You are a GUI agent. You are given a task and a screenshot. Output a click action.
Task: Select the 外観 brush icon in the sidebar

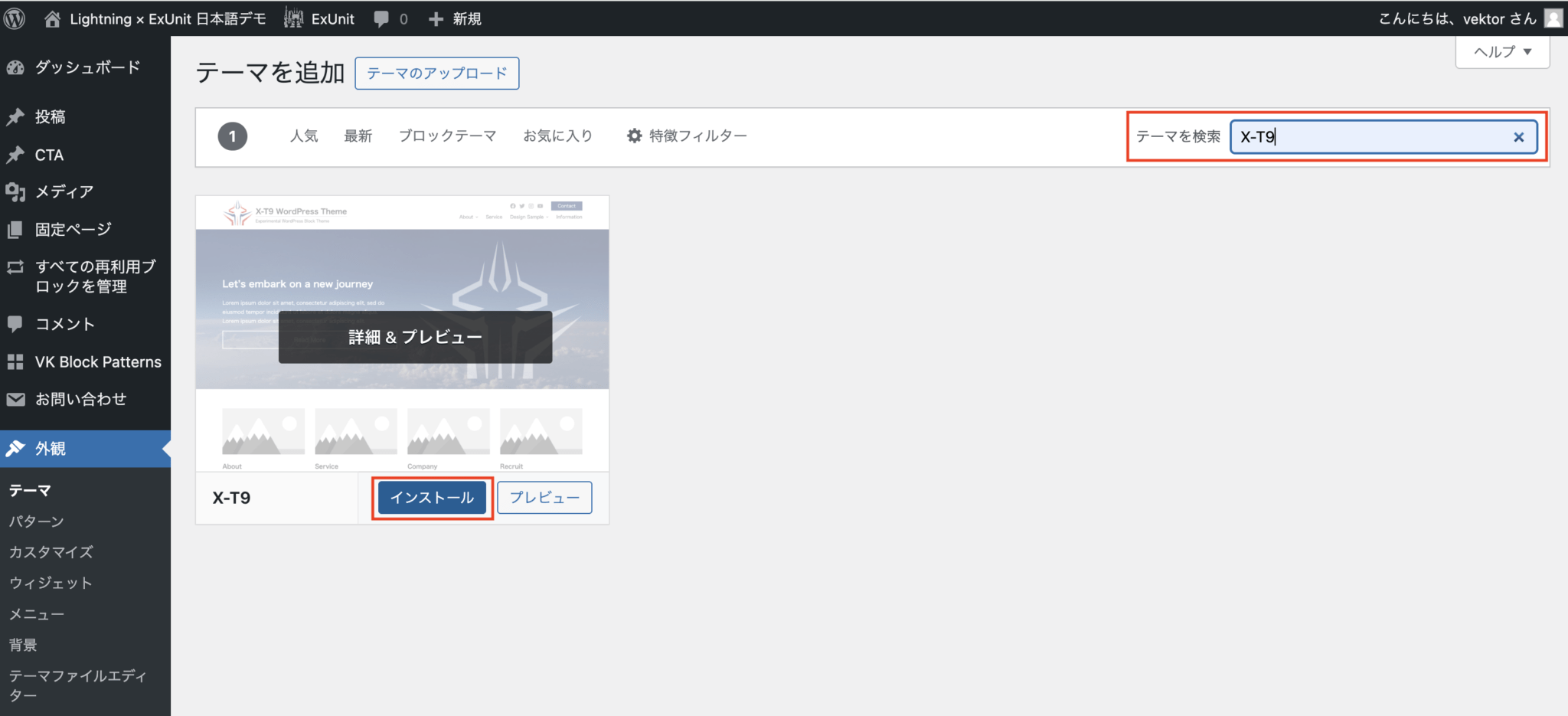(x=15, y=448)
